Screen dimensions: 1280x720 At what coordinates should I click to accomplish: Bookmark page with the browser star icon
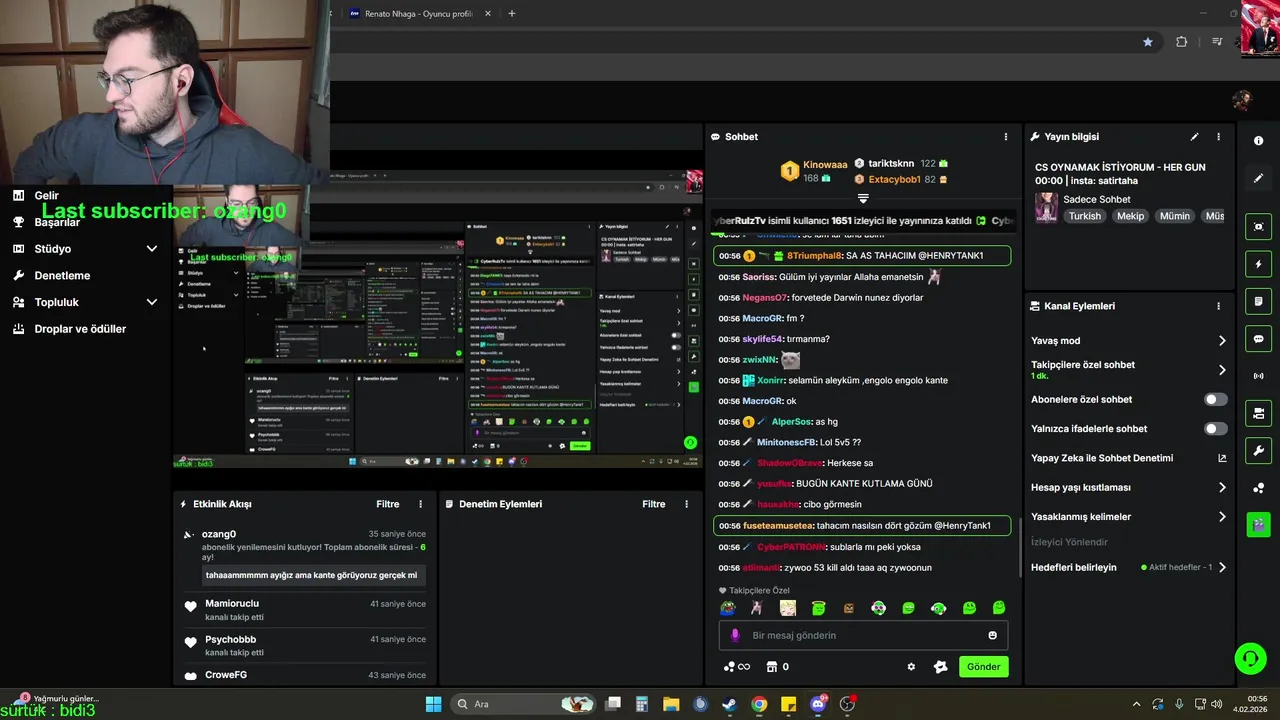[x=1147, y=42]
